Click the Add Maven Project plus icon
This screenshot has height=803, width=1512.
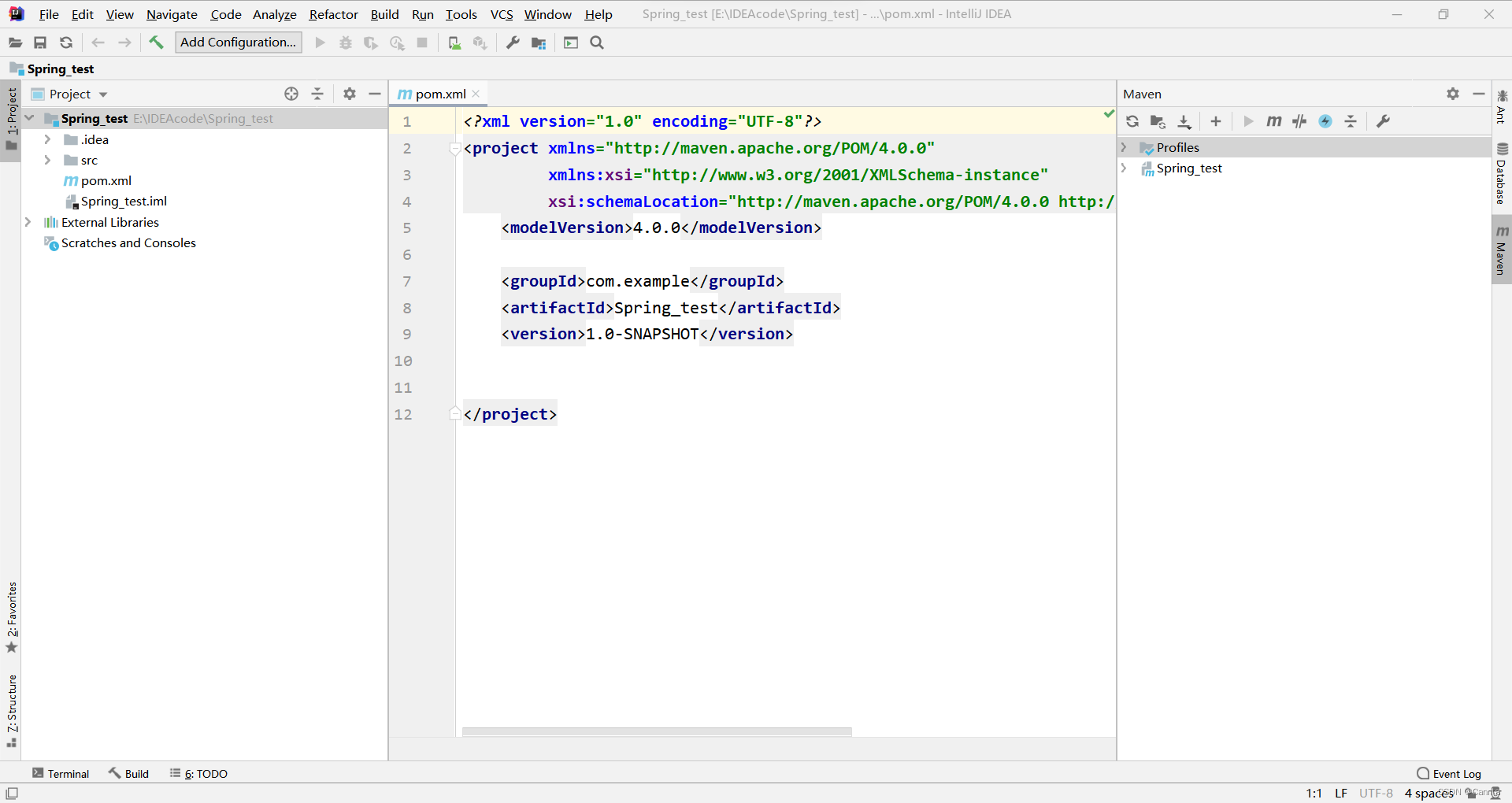[x=1216, y=121]
